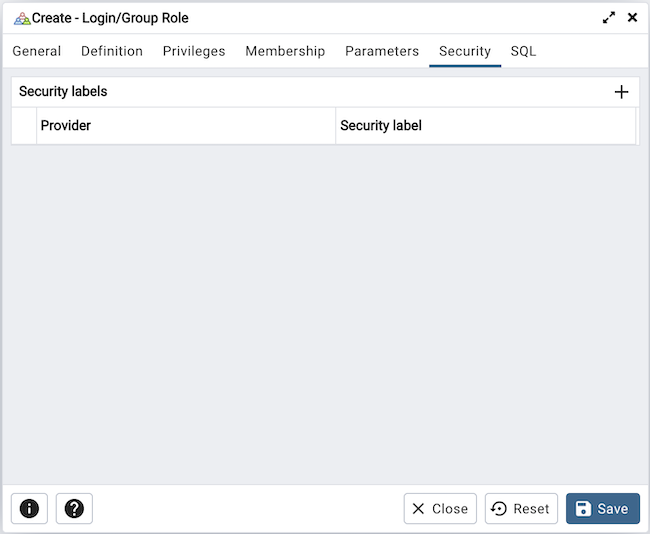650x534 pixels.
Task: Click the Security labels section heading
Action: 63,92
